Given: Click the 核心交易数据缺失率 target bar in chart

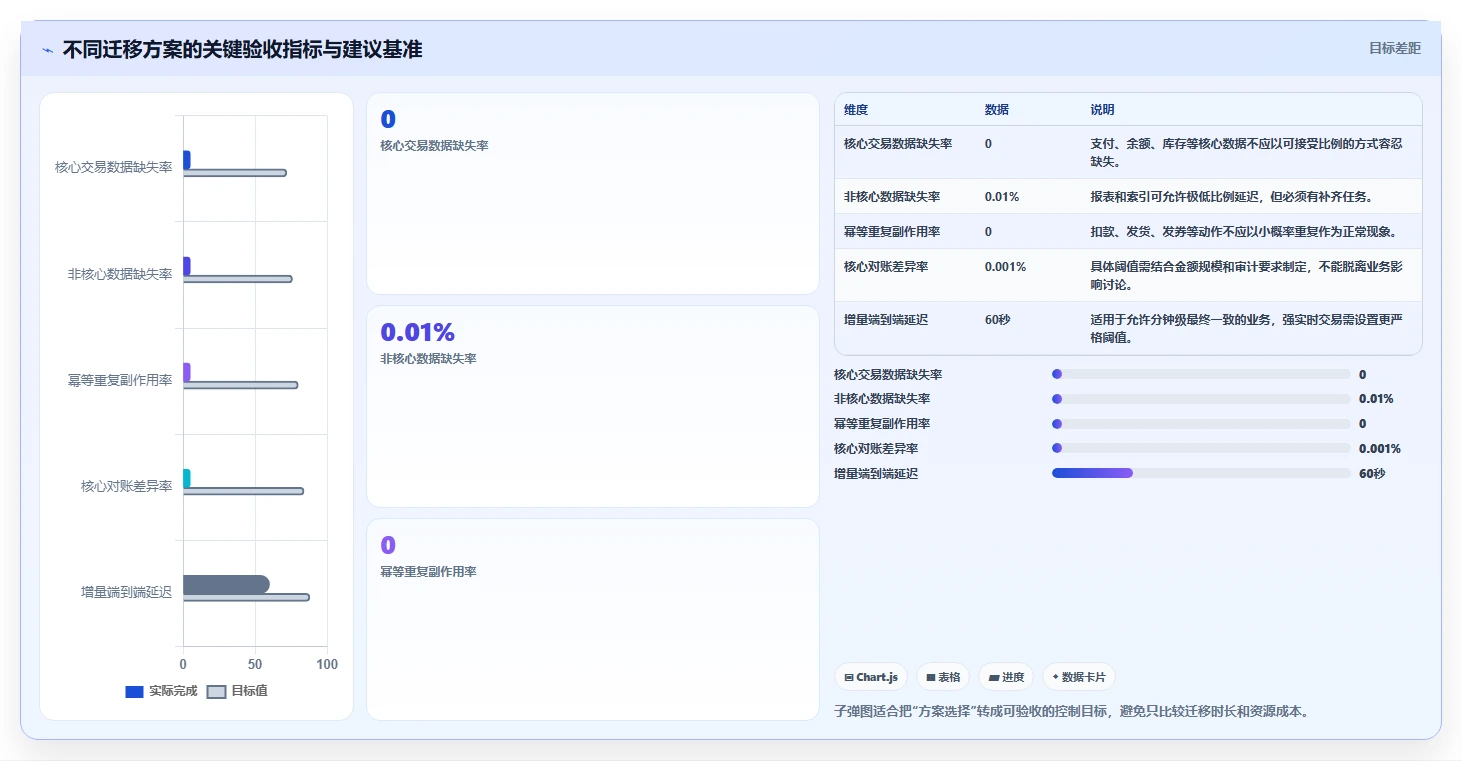Looking at the screenshot, I should click(234, 173).
